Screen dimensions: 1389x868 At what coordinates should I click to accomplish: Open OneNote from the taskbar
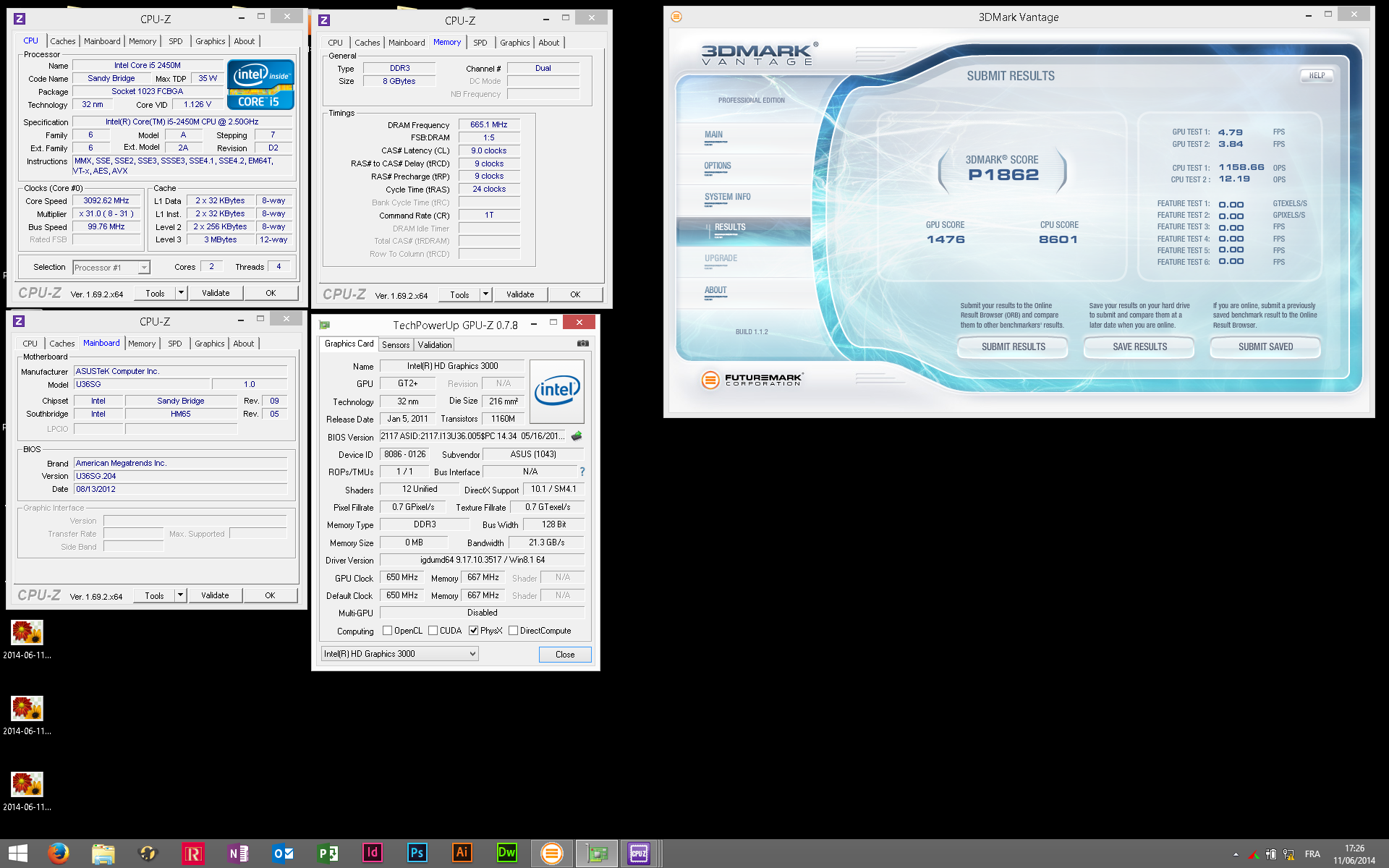(238, 854)
